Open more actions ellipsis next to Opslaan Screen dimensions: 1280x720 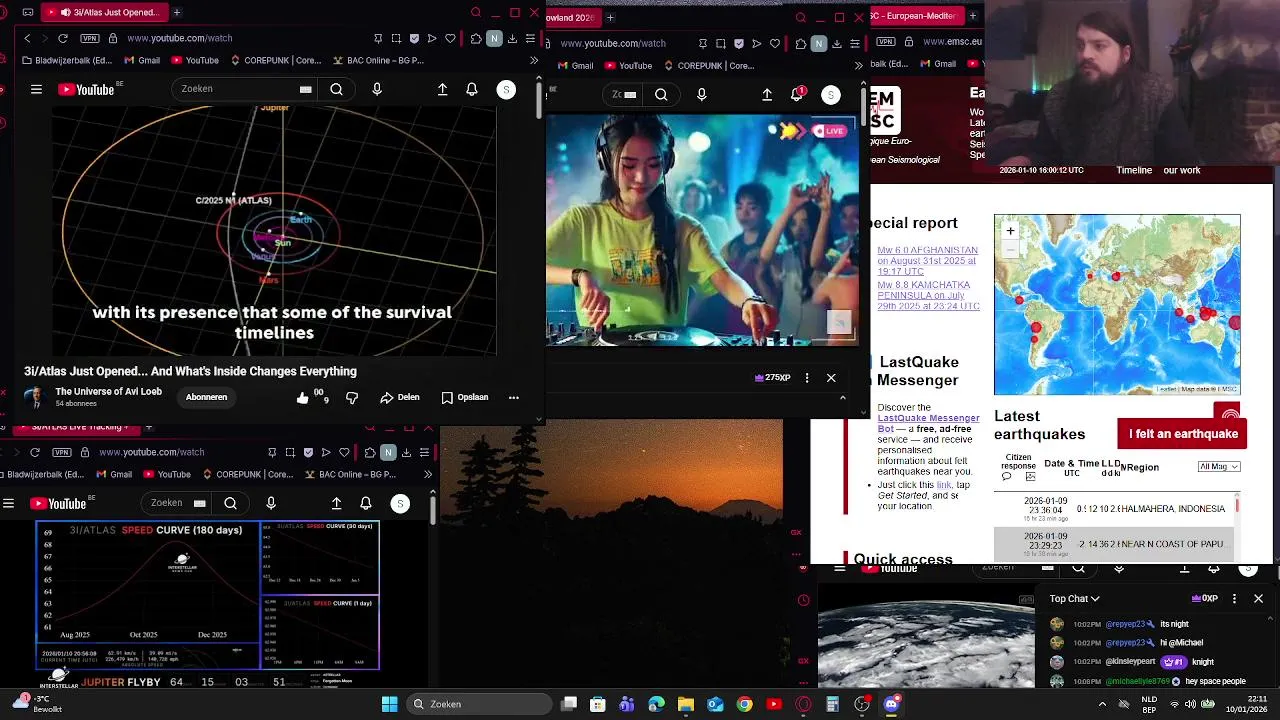click(514, 397)
